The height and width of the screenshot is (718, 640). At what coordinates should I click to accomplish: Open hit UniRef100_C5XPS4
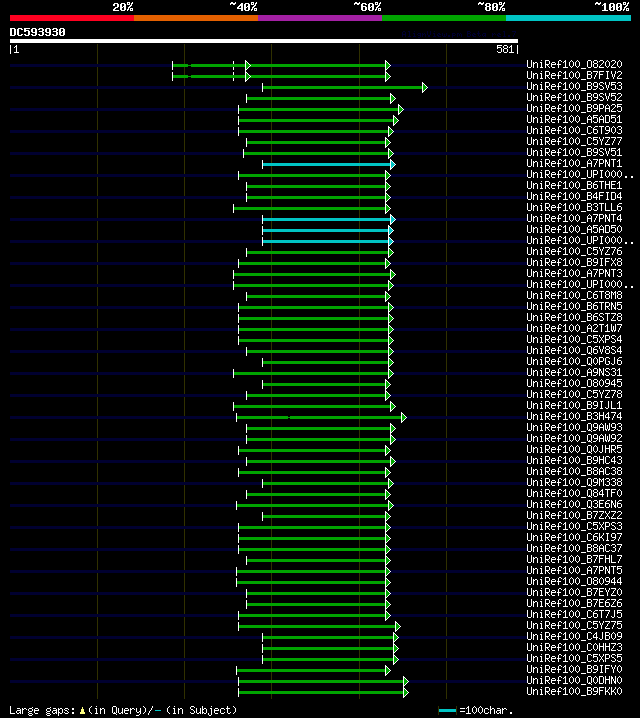coord(574,339)
